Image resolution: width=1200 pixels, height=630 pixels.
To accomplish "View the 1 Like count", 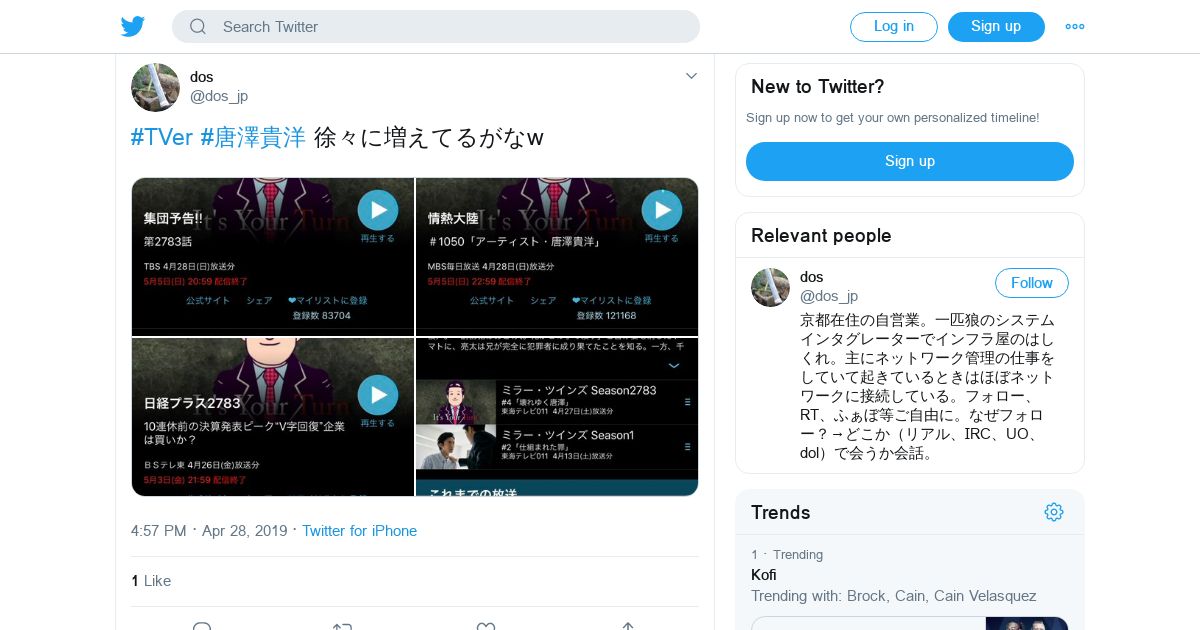I will 151,581.
